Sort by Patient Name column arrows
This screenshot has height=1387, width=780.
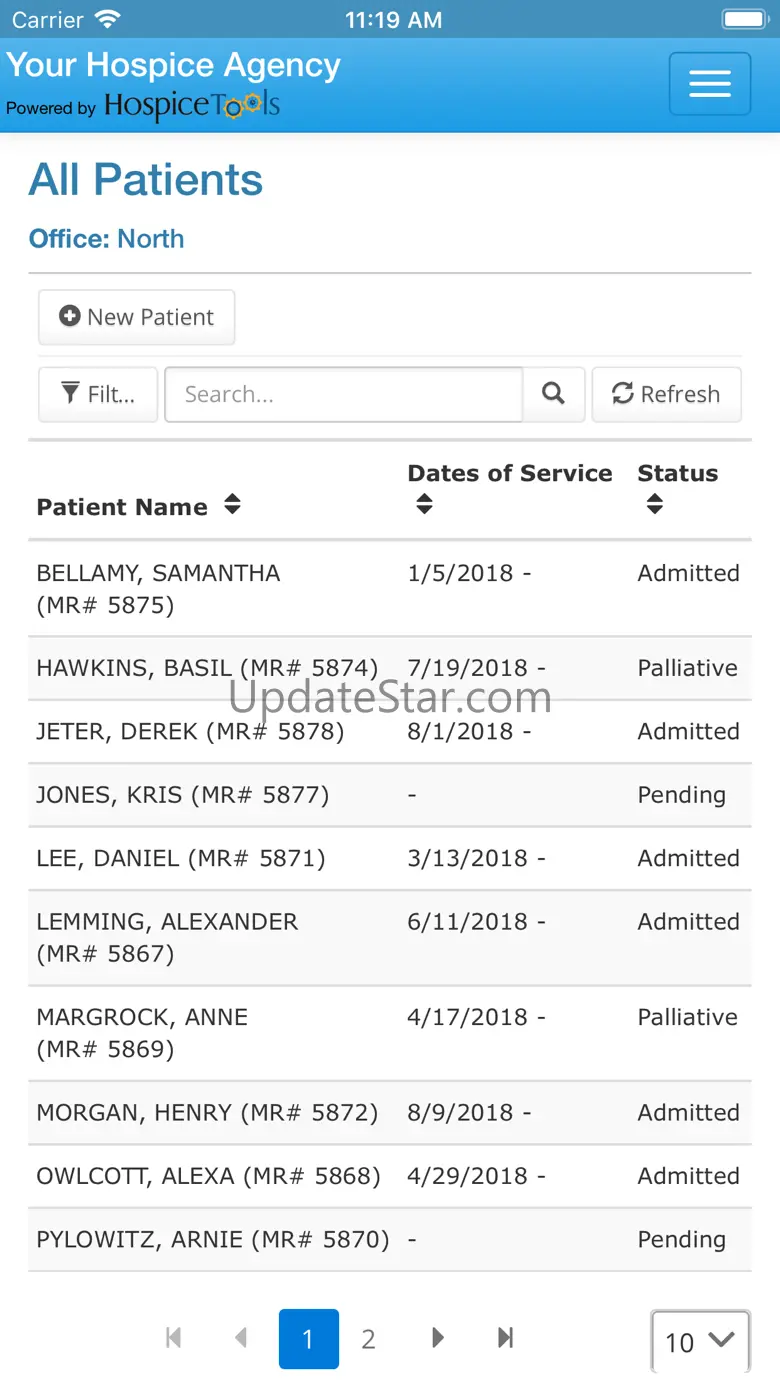coord(232,505)
